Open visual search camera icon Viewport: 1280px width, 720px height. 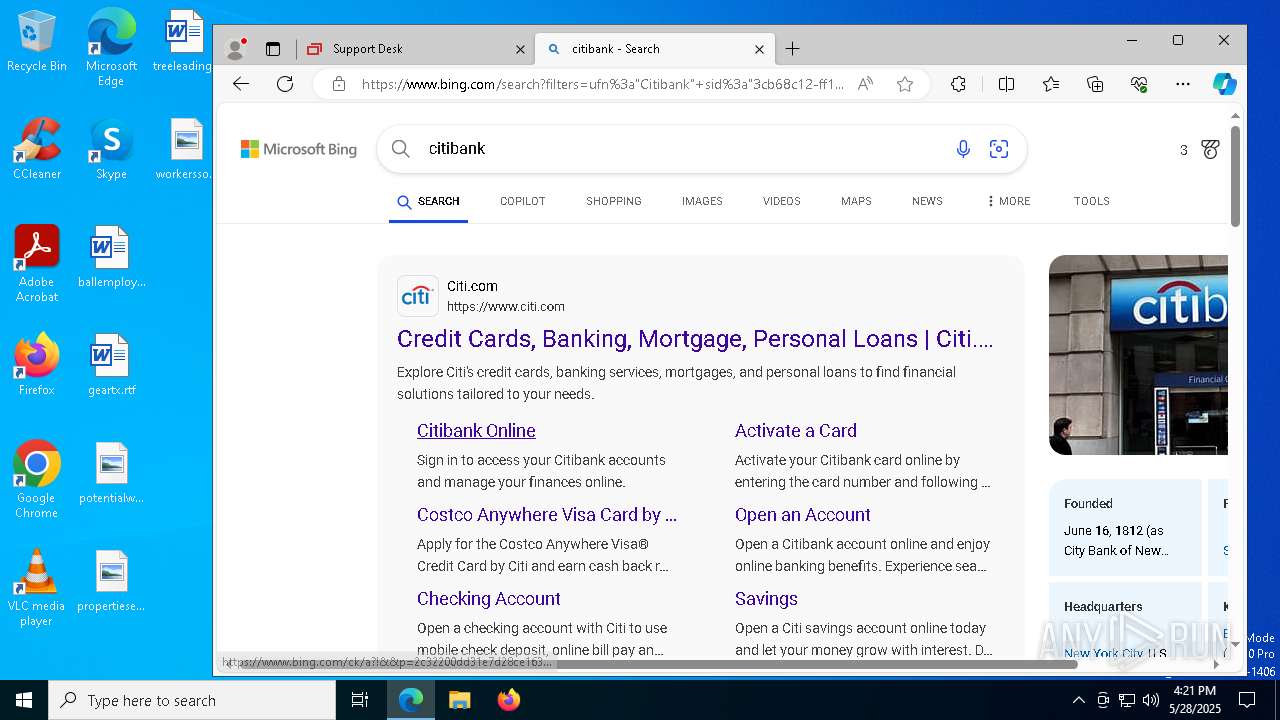pos(999,149)
